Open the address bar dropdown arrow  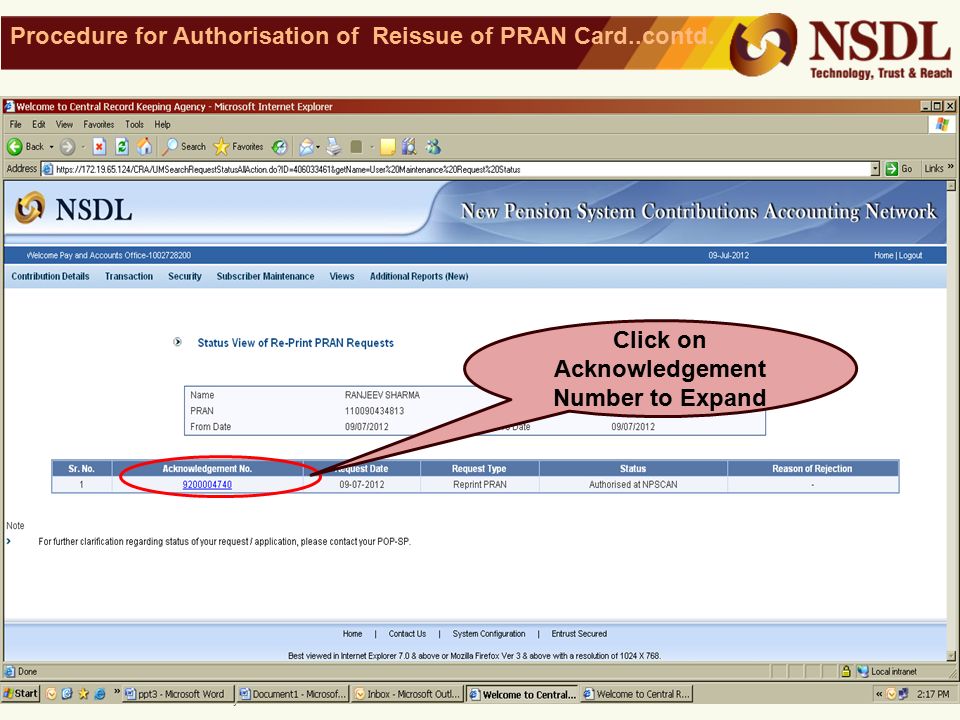tap(875, 169)
